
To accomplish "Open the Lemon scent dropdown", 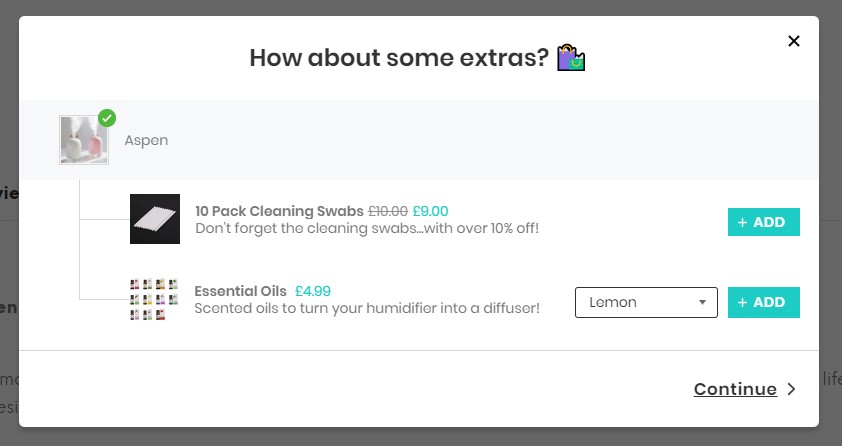I will tap(646, 302).
